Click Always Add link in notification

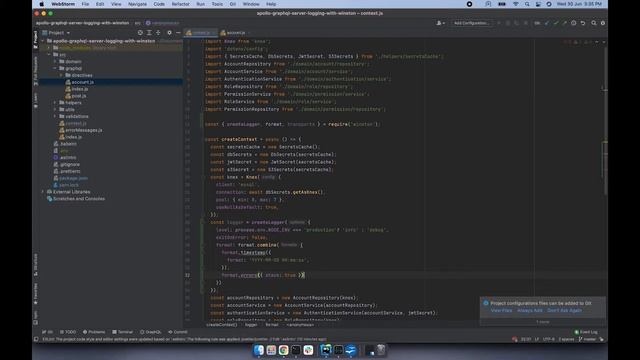point(530,311)
